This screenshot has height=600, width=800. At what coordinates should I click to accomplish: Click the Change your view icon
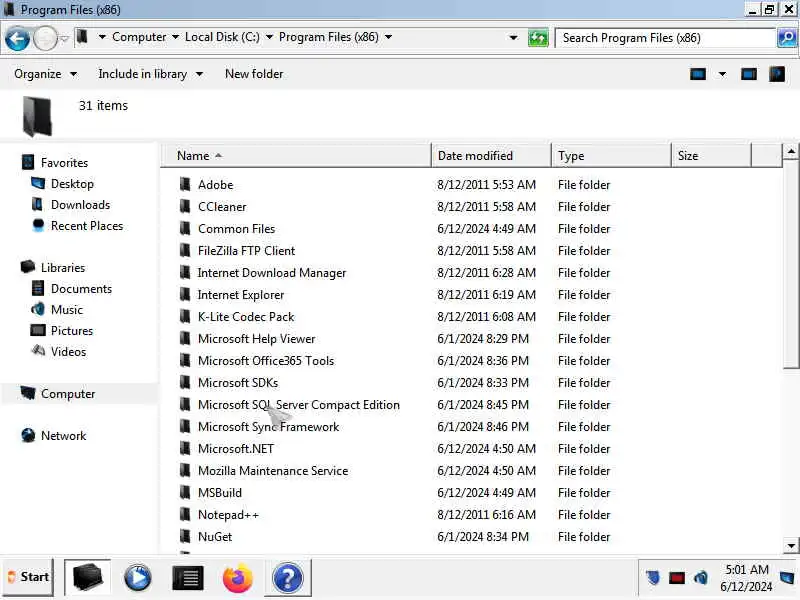tap(697, 74)
